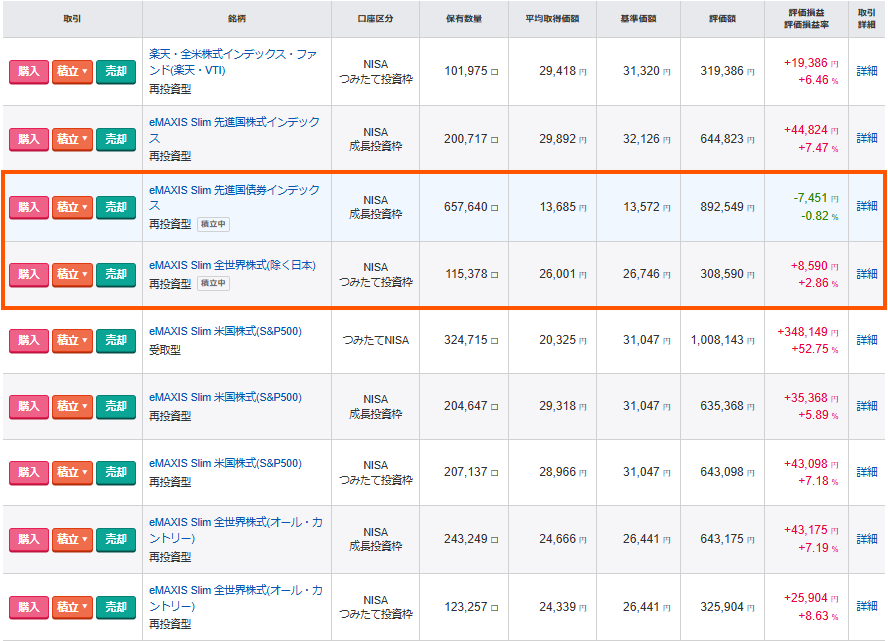Select the つみたてNISA account type cell
The image size is (888, 641).
[375, 340]
